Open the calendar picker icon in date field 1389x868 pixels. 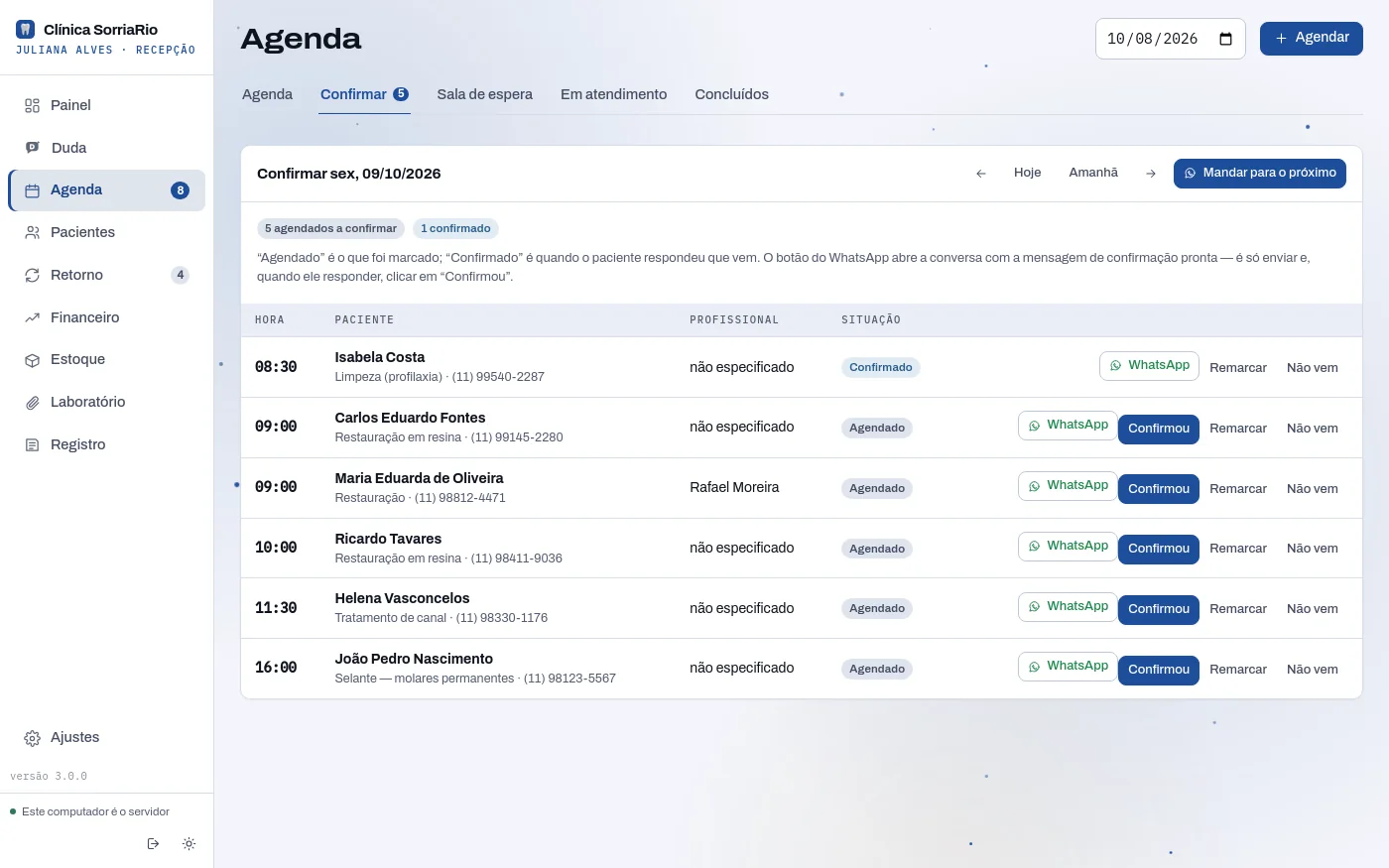1225,39
